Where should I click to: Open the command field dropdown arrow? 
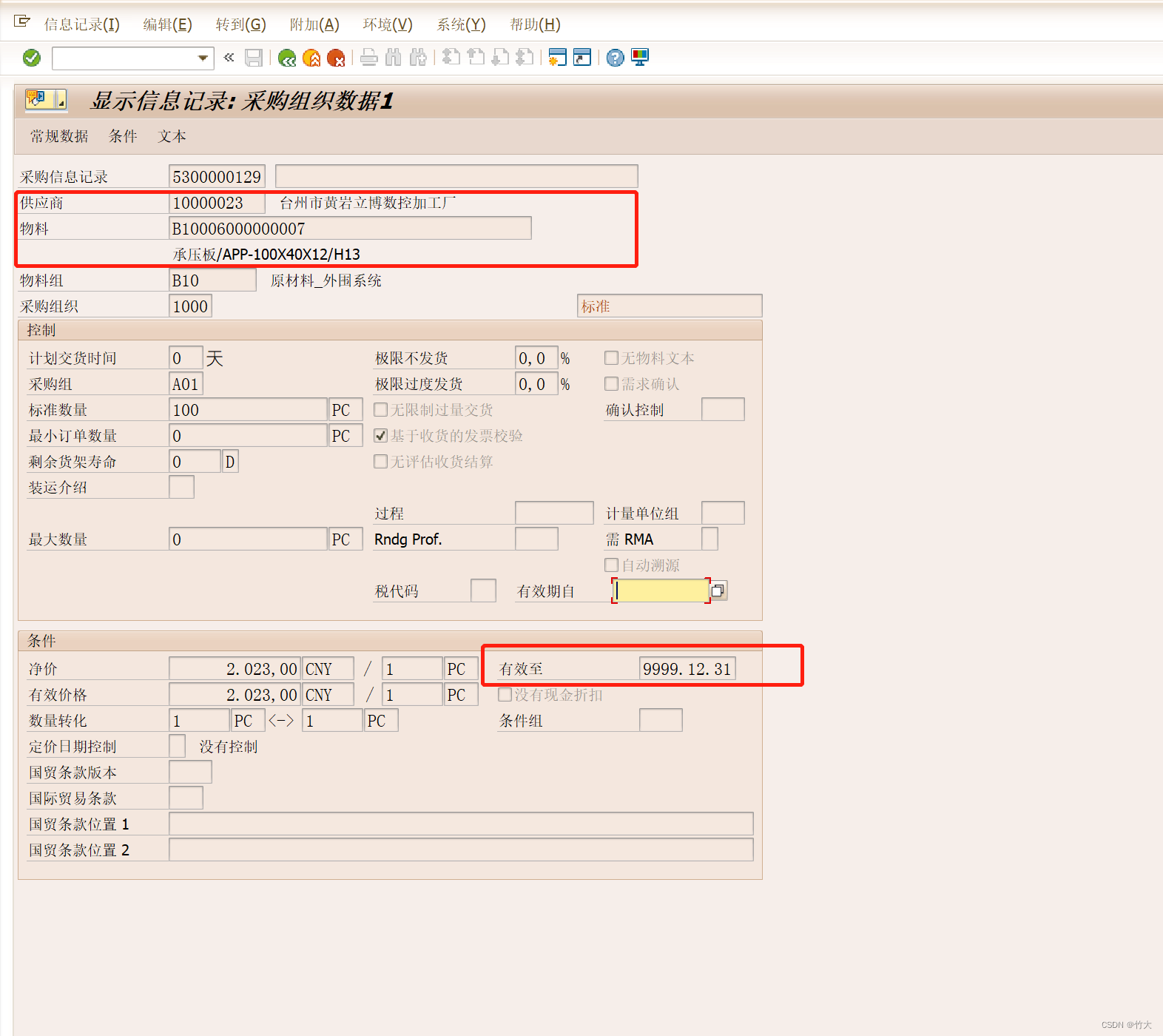pyautogui.click(x=203, y=58)
